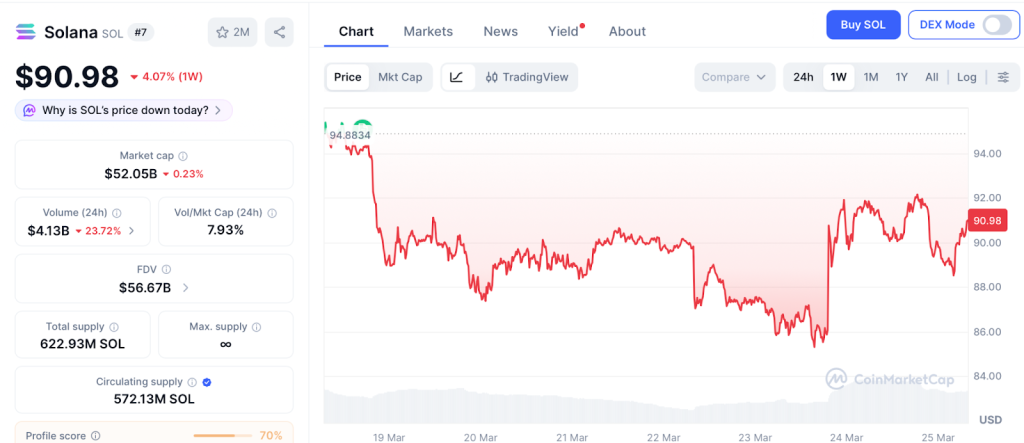The image size is (1024, 443).
Task: Open 'Why is SOL's price down today?'
Action: pyautogui.click(x=124, y=110)
